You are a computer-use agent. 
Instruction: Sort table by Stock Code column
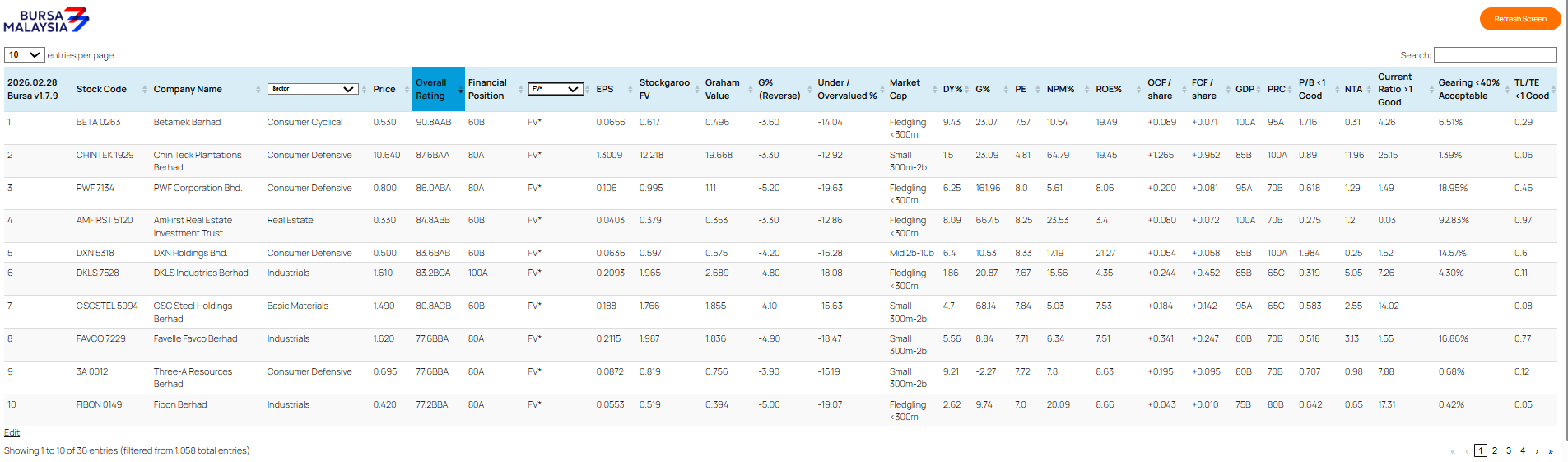tap(101, 89)
